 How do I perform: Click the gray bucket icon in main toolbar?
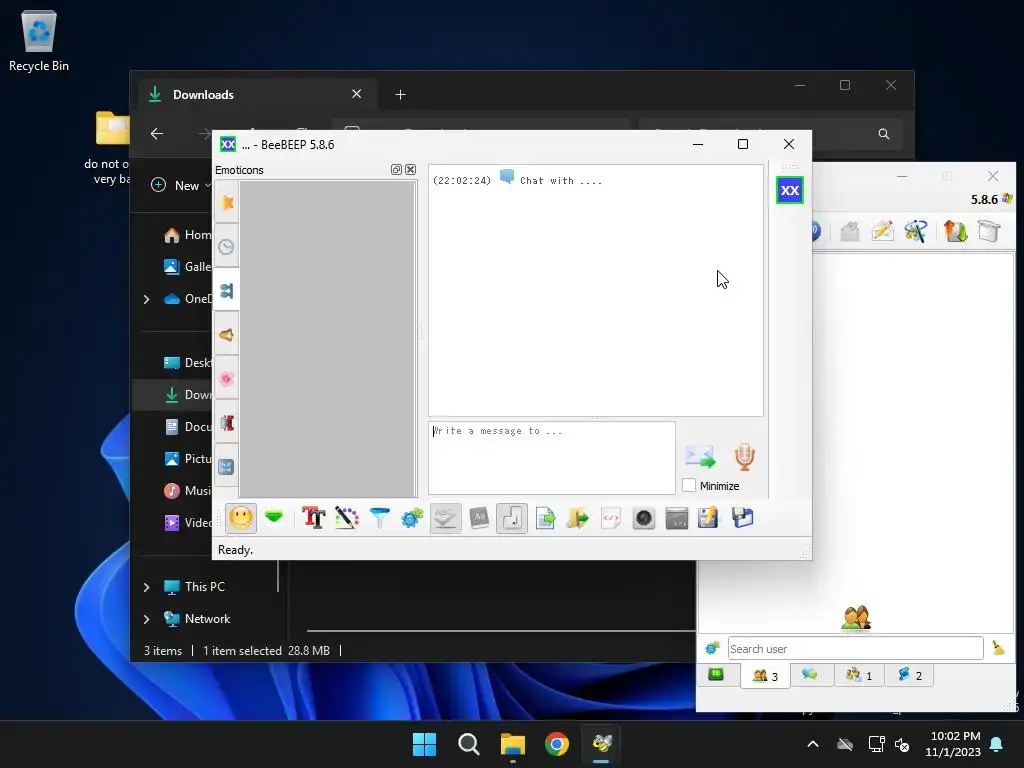[x=989, y=231]
